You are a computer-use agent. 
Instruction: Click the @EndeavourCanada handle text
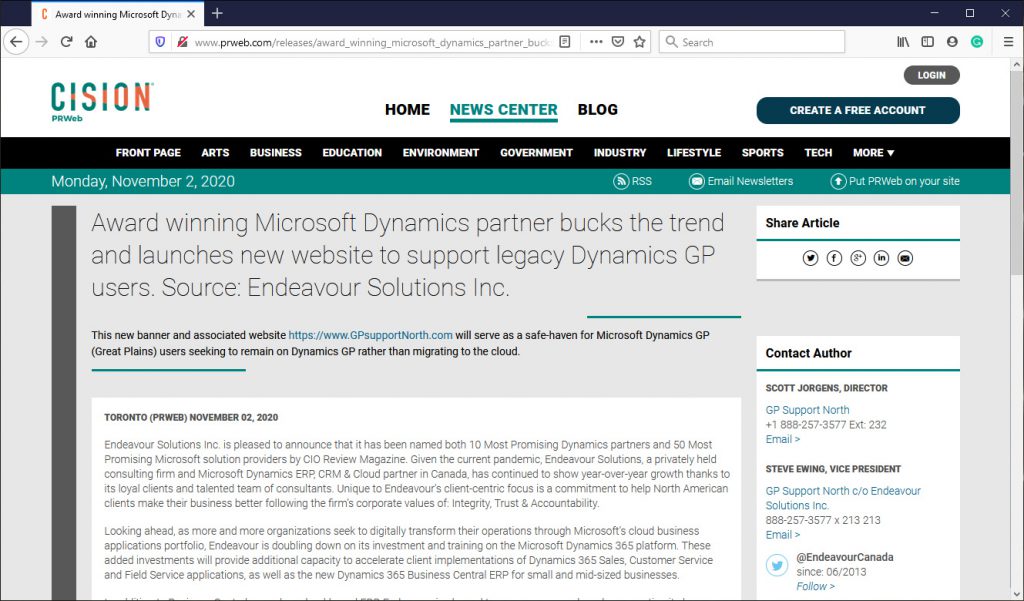point(844,557)
